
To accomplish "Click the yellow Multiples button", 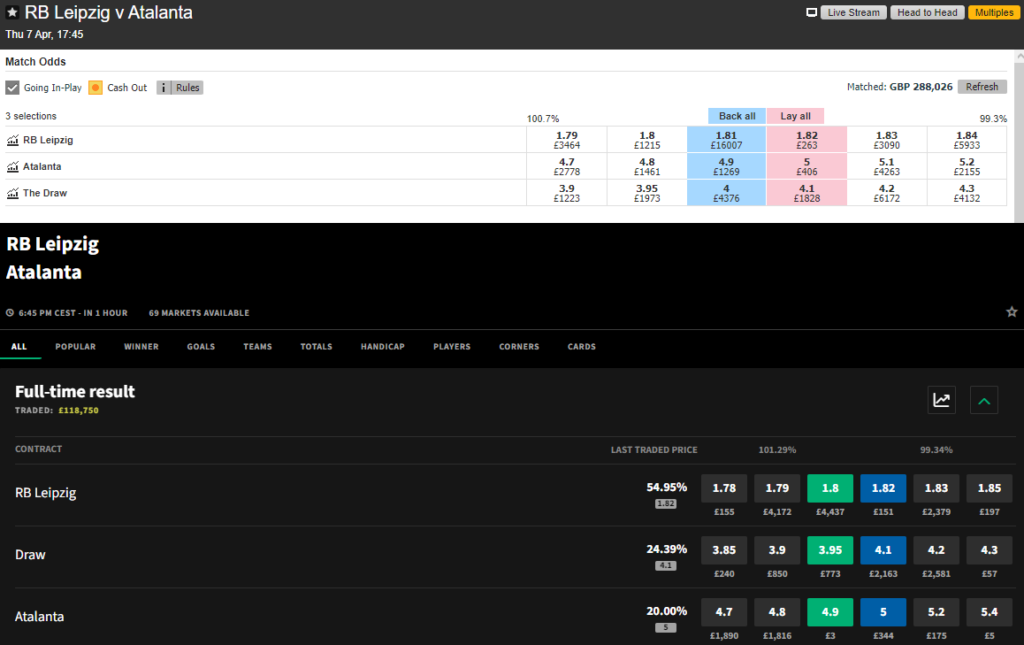I will click(x=994, y=12).
